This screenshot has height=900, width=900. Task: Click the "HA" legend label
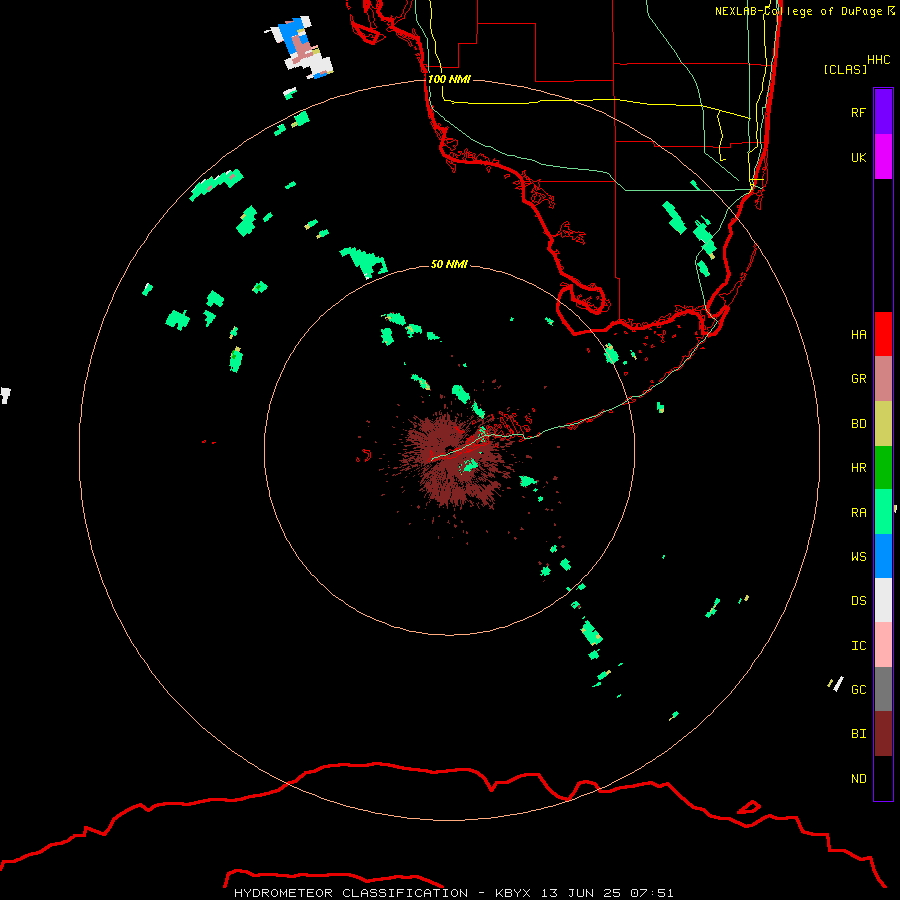858,334
